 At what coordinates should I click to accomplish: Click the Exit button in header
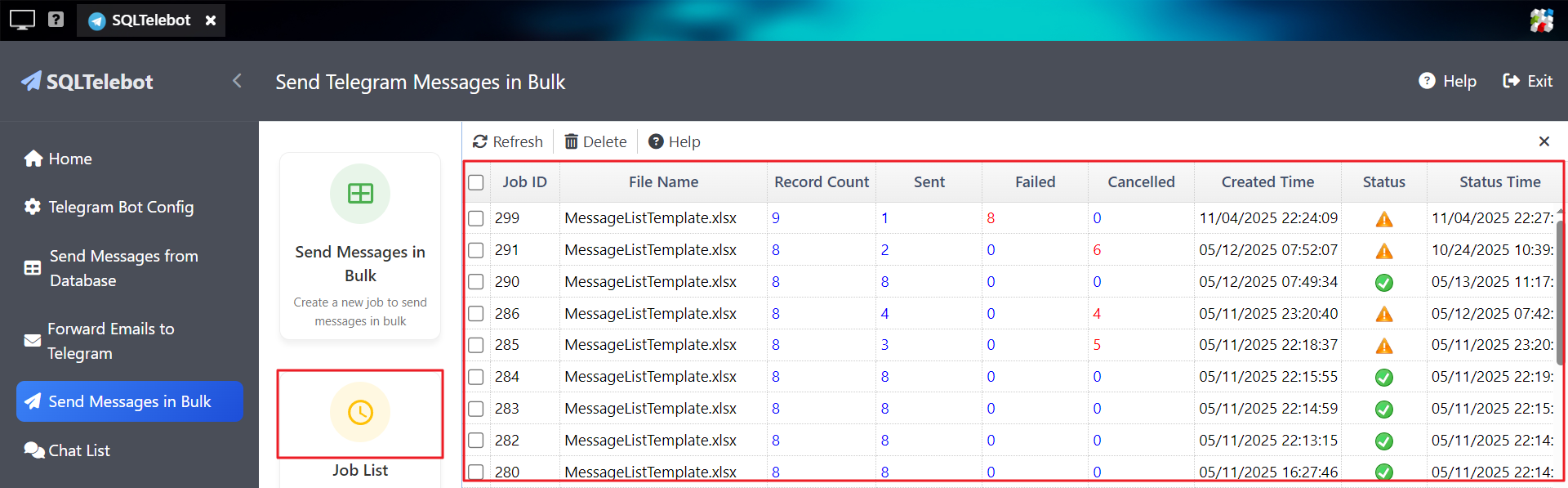pyautogui.click(x=1527, y=81)
